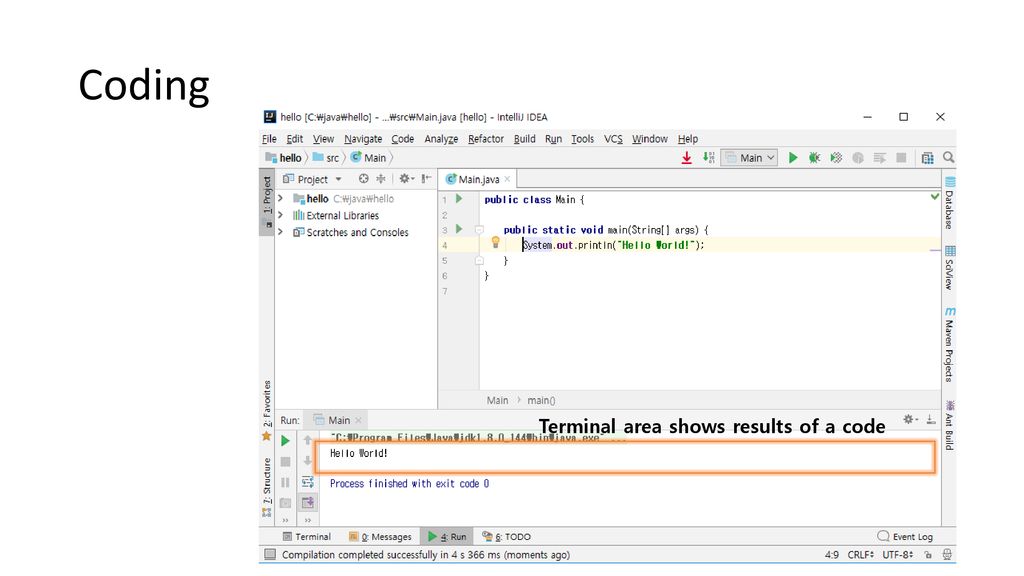1024x576 pixels.
Task: Expand Scratches and Consoles tree node
Action: coord(281,232)
